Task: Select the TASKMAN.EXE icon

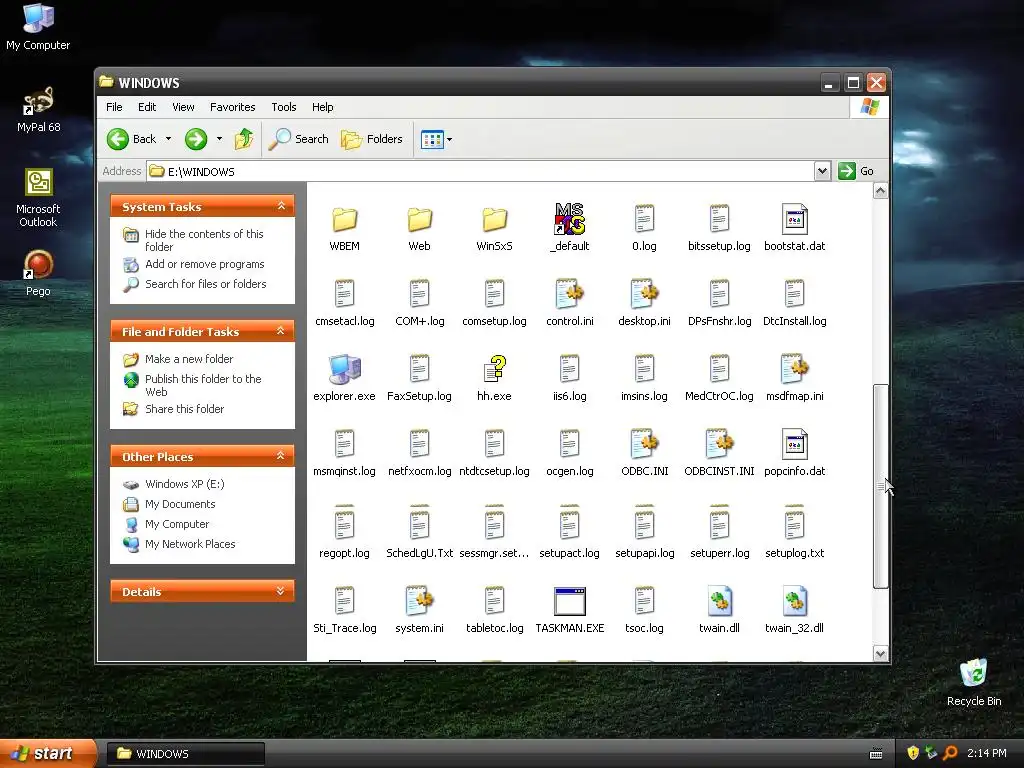Action: coord(569,601)
